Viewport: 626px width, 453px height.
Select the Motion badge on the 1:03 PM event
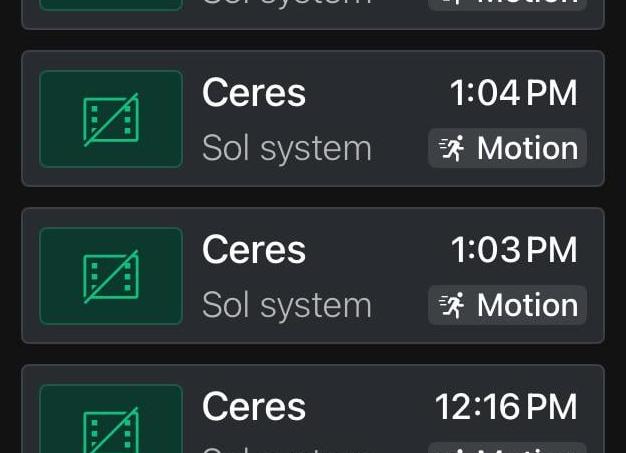coord(508,306)
